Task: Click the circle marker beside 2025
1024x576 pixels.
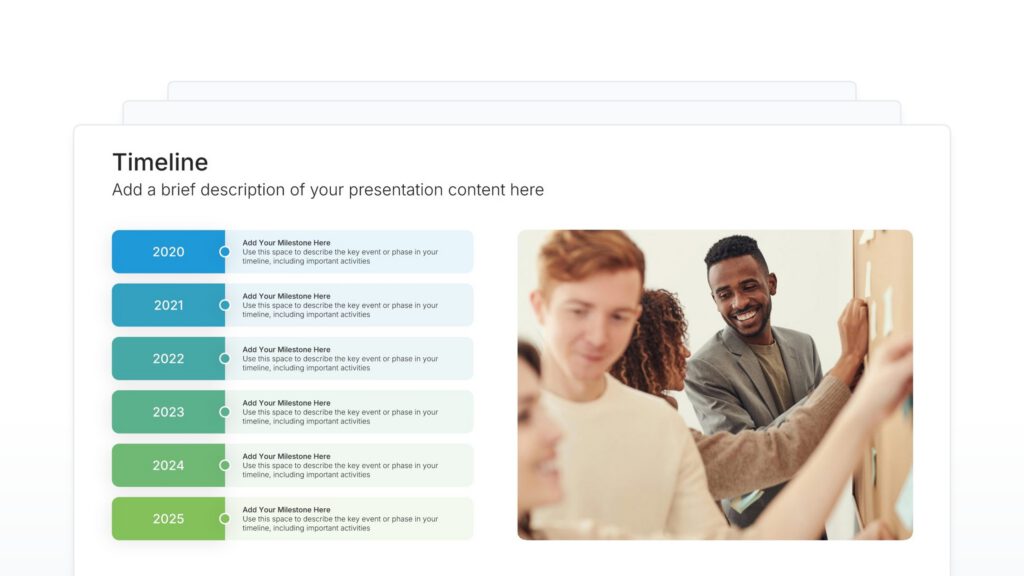Action: point(226,519)
